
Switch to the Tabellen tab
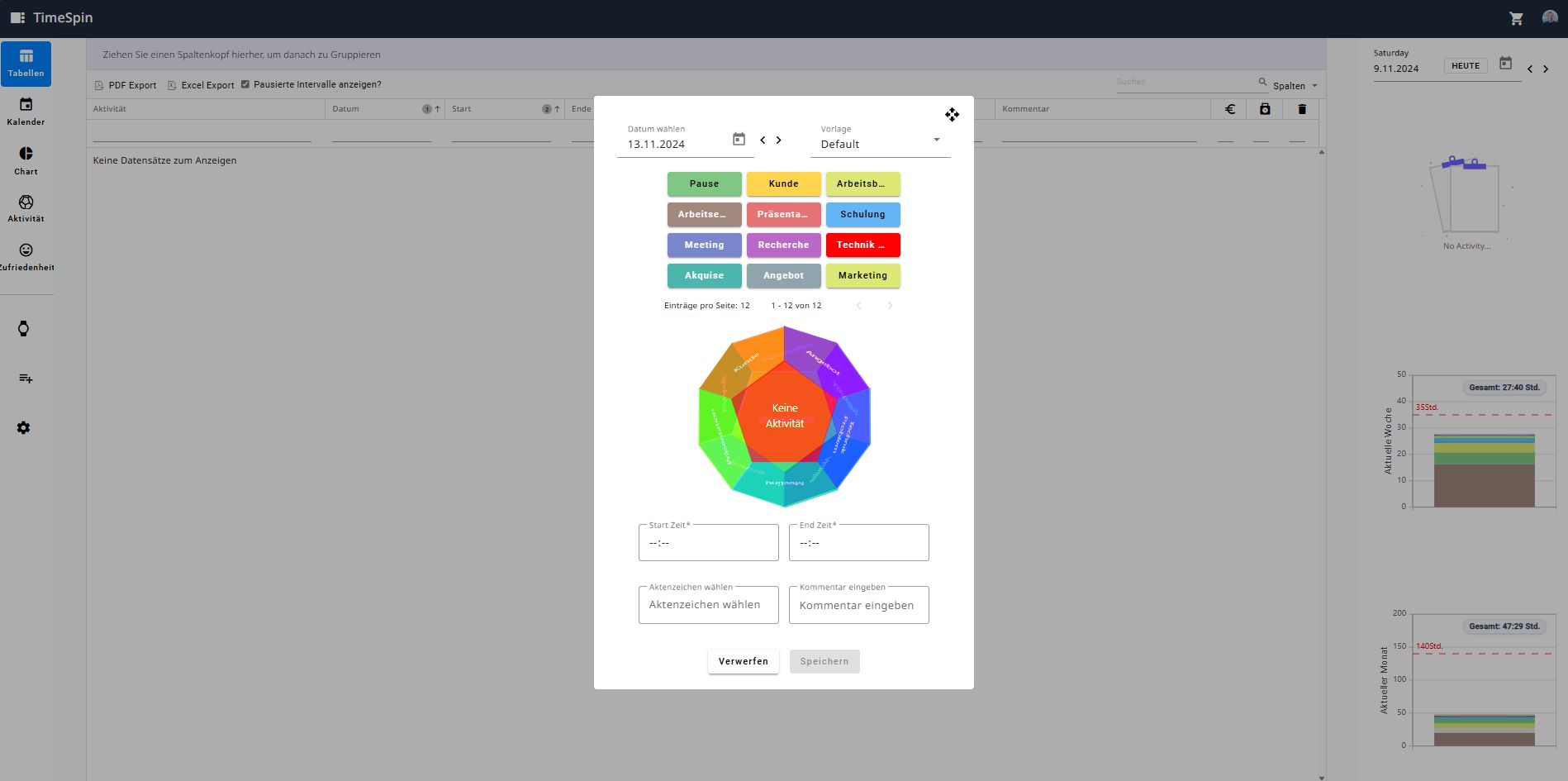(26, 63)
